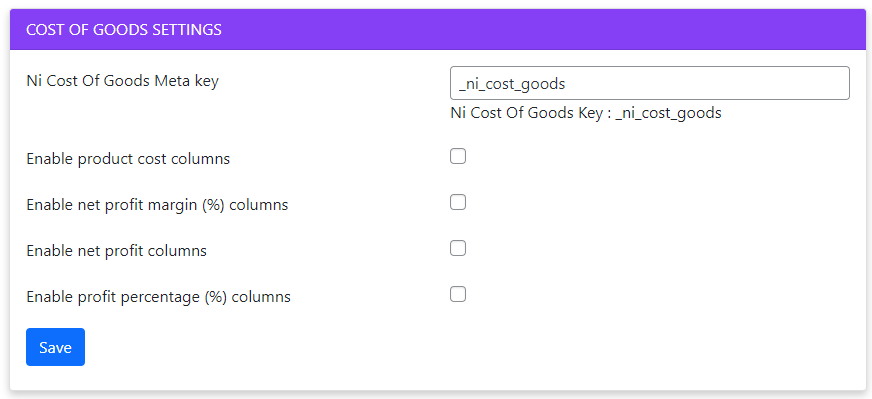This screenshot has height=399, width=872.
Task: Tick the net profit margin (%) checkbox
Action: point(458,203)
